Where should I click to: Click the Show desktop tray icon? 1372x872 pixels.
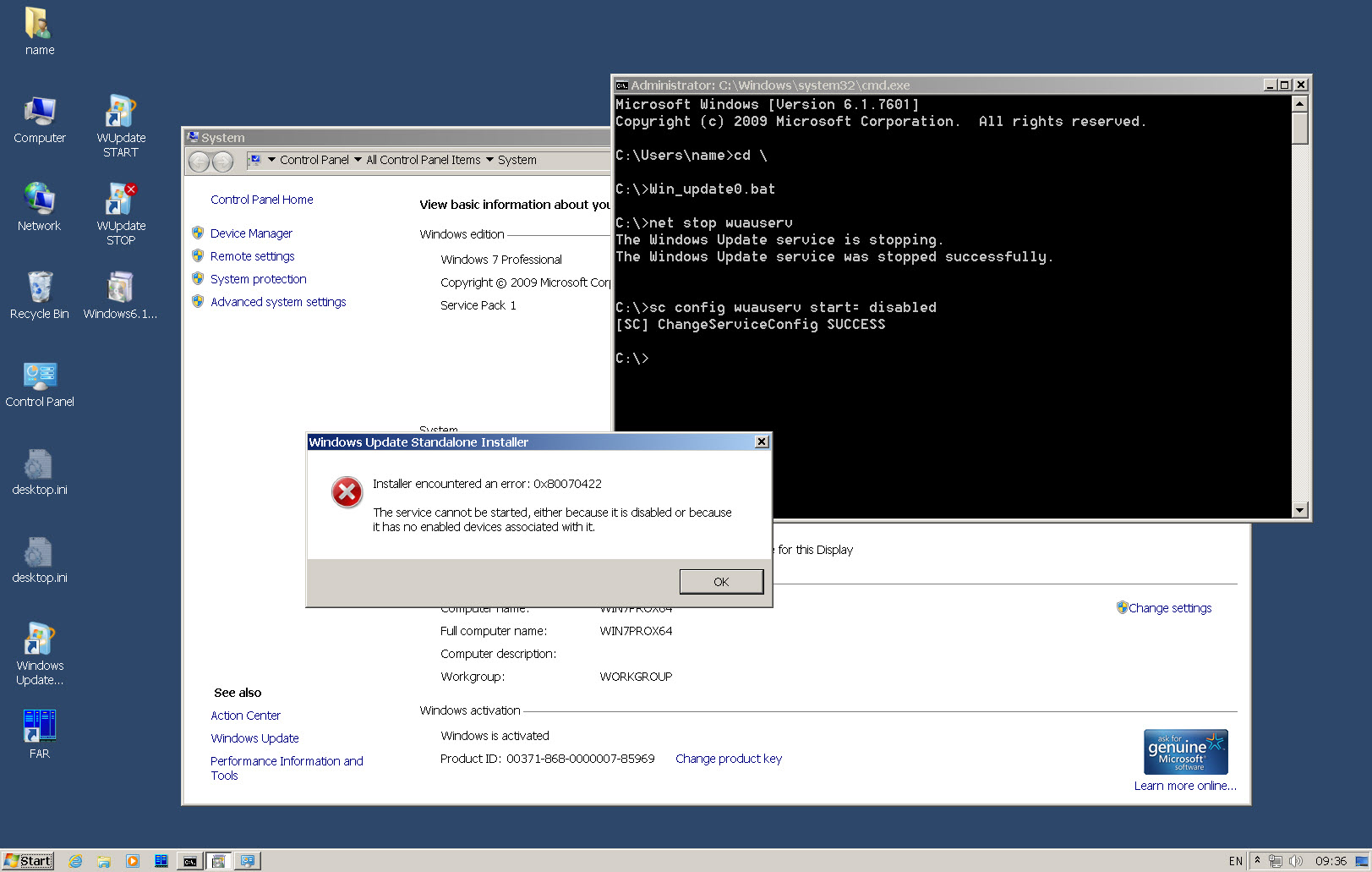click(1361, 861)
